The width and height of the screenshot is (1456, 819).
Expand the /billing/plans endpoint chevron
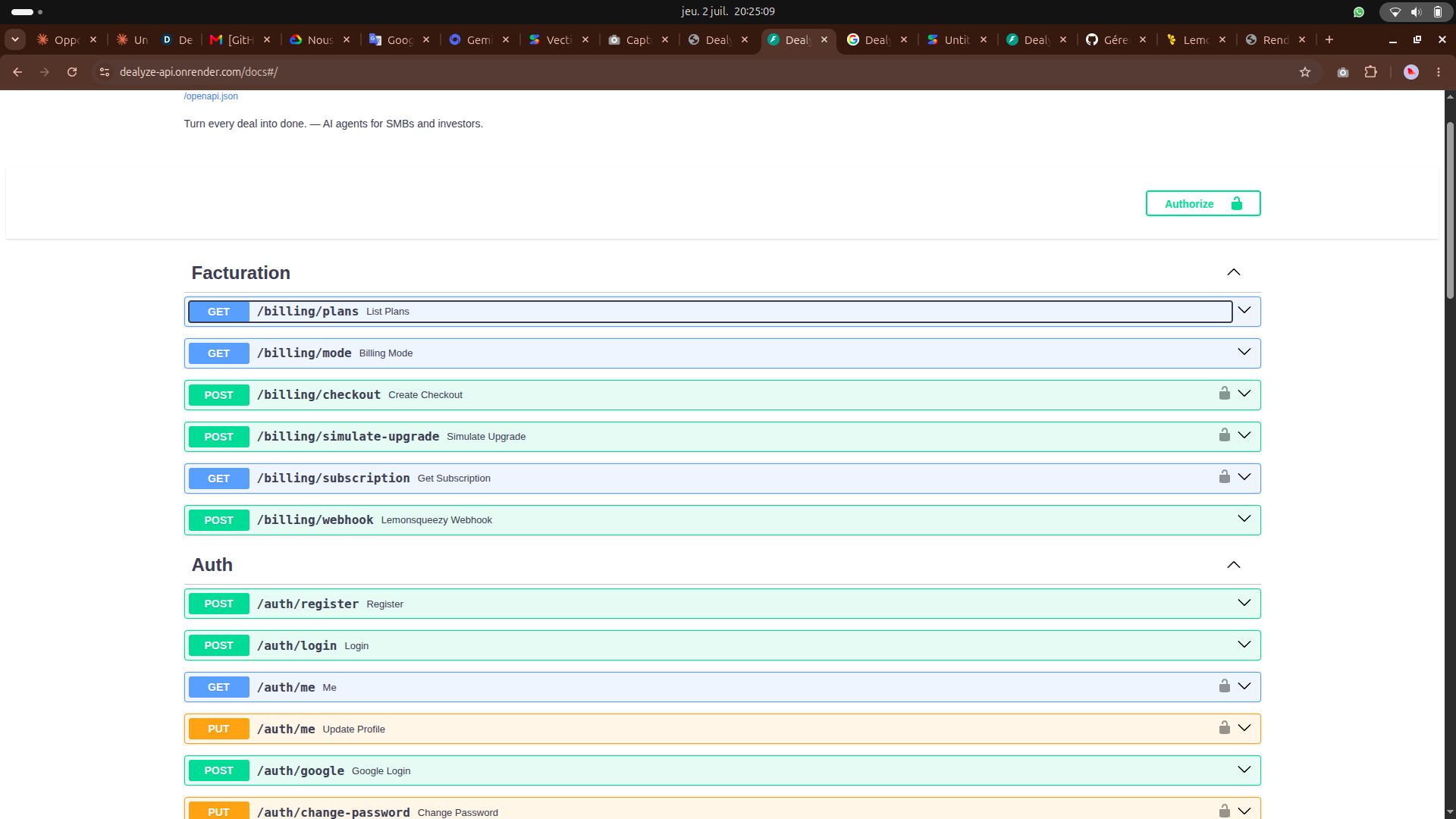point(1244,310)
